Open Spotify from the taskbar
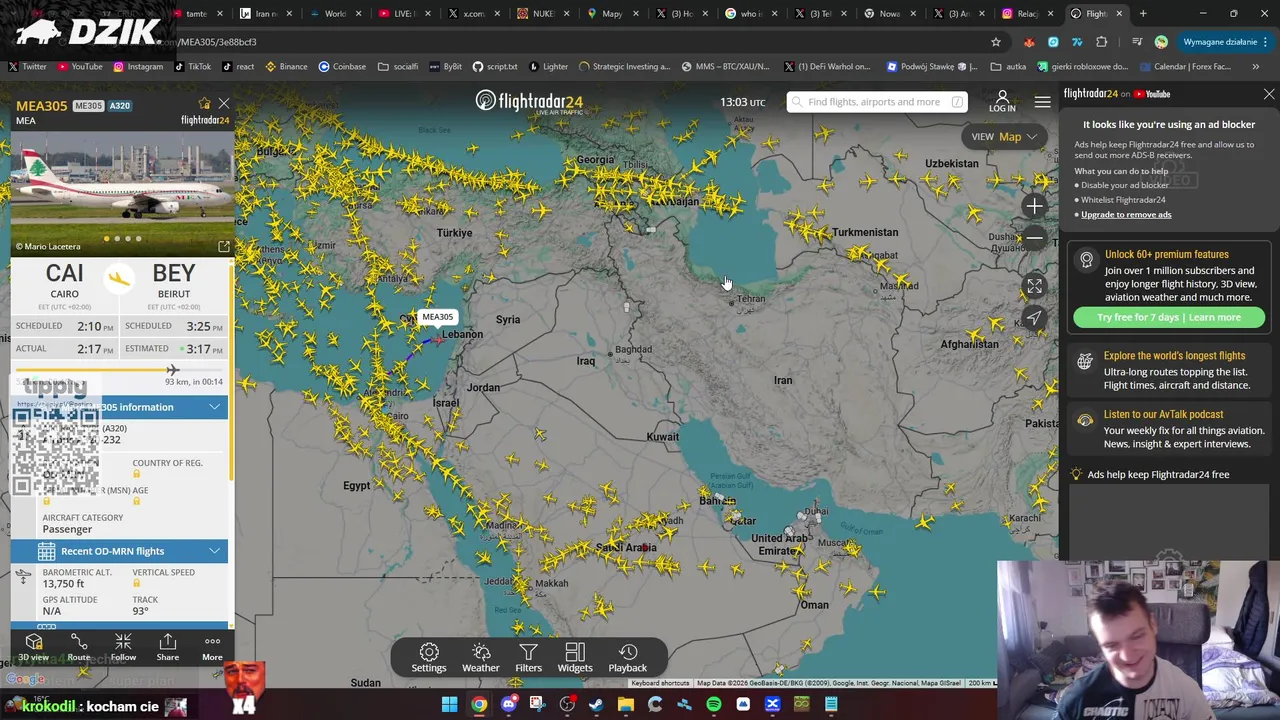Viewport: 1280px width, 720px height. coord(713,705)
